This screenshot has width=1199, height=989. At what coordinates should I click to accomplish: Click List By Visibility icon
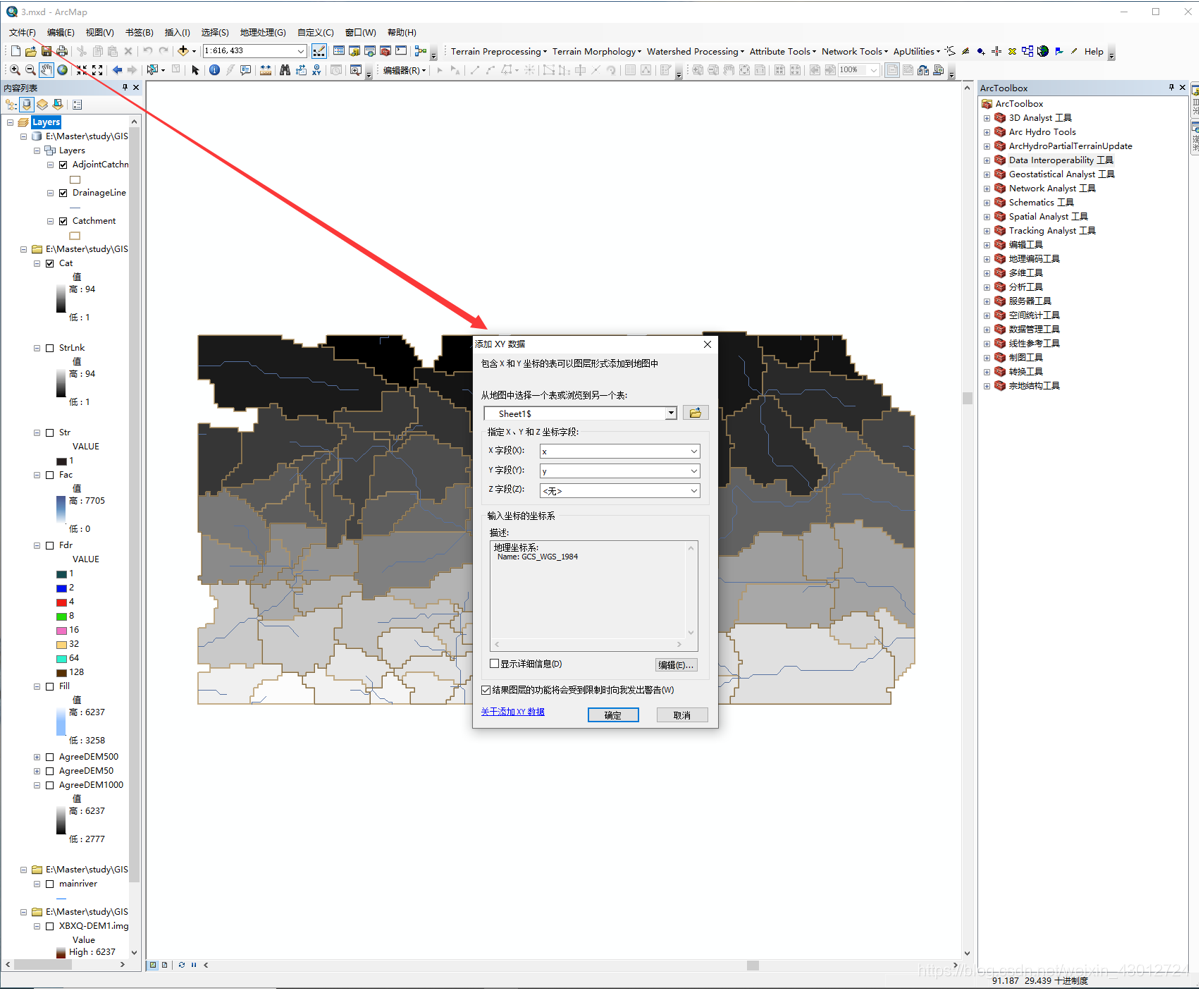coord(42,104)
